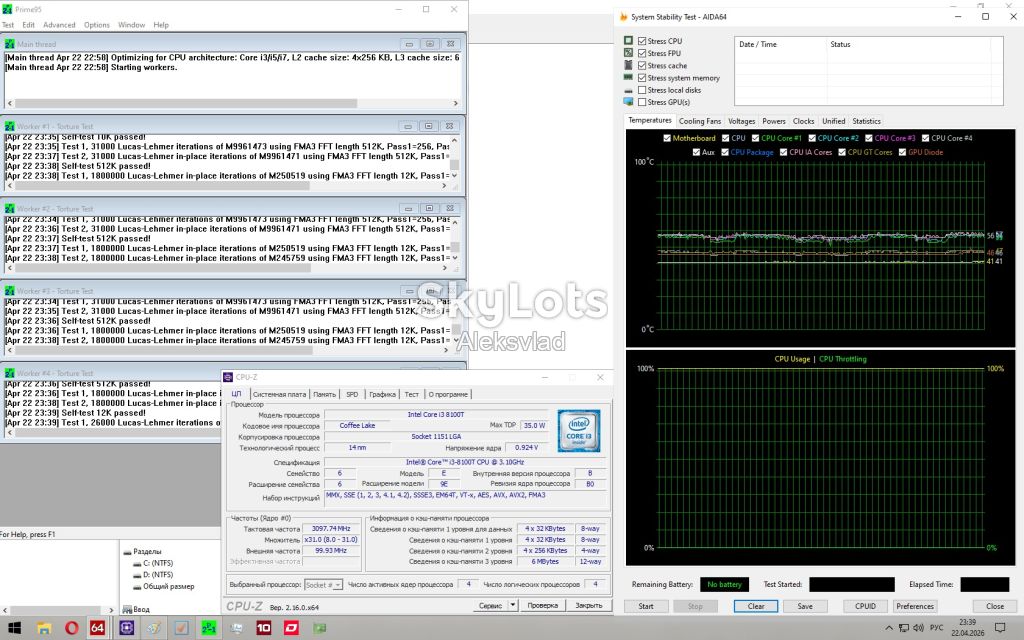The image size is (1024, 640).
Task: Minimize the Worker #1 child window
Action: (x=408, y=126)
